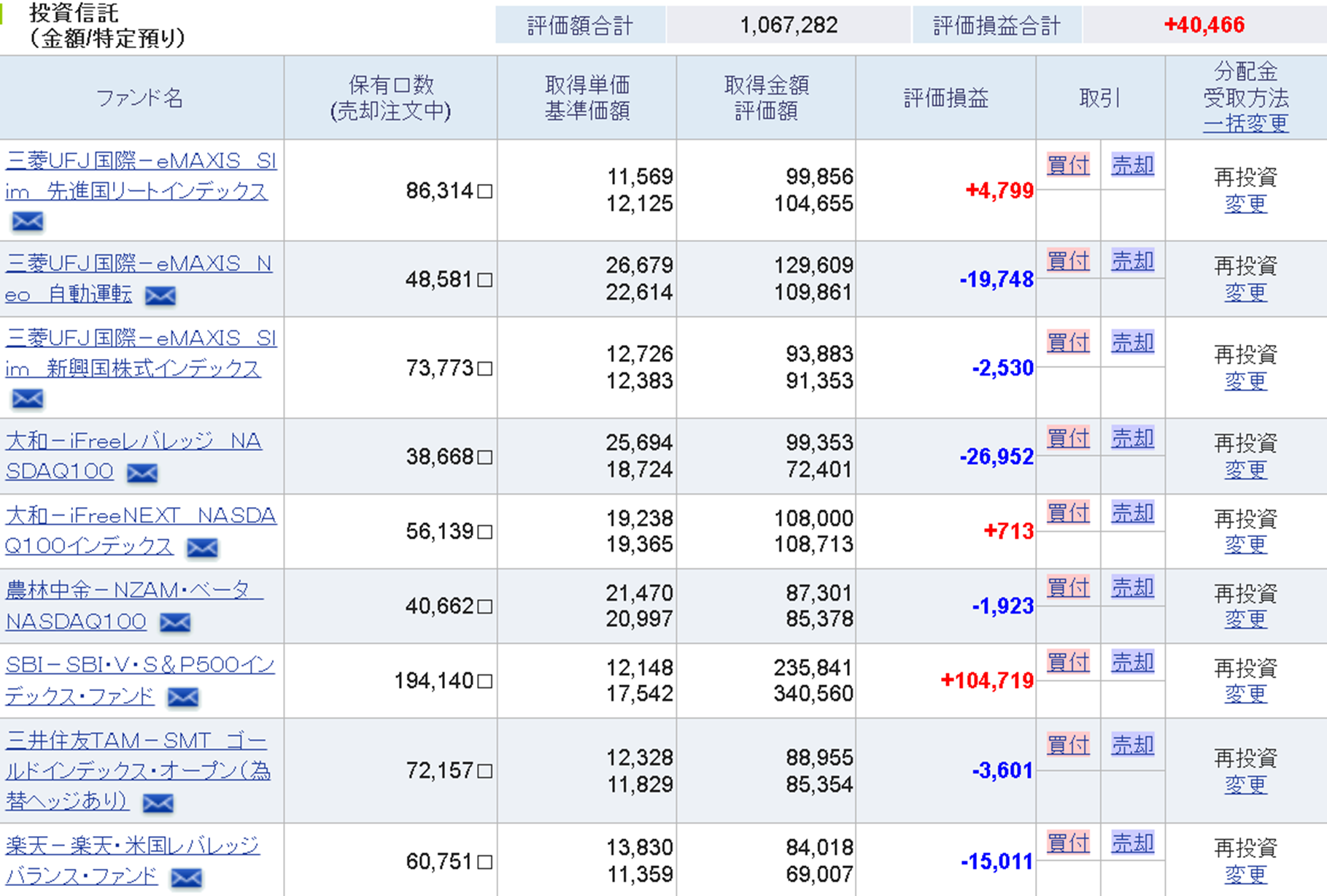Click mail icon beside 楽天・米国レバレッジバランス・ファンド
Screen dimensions: 1327x896
tap(187, 878)
